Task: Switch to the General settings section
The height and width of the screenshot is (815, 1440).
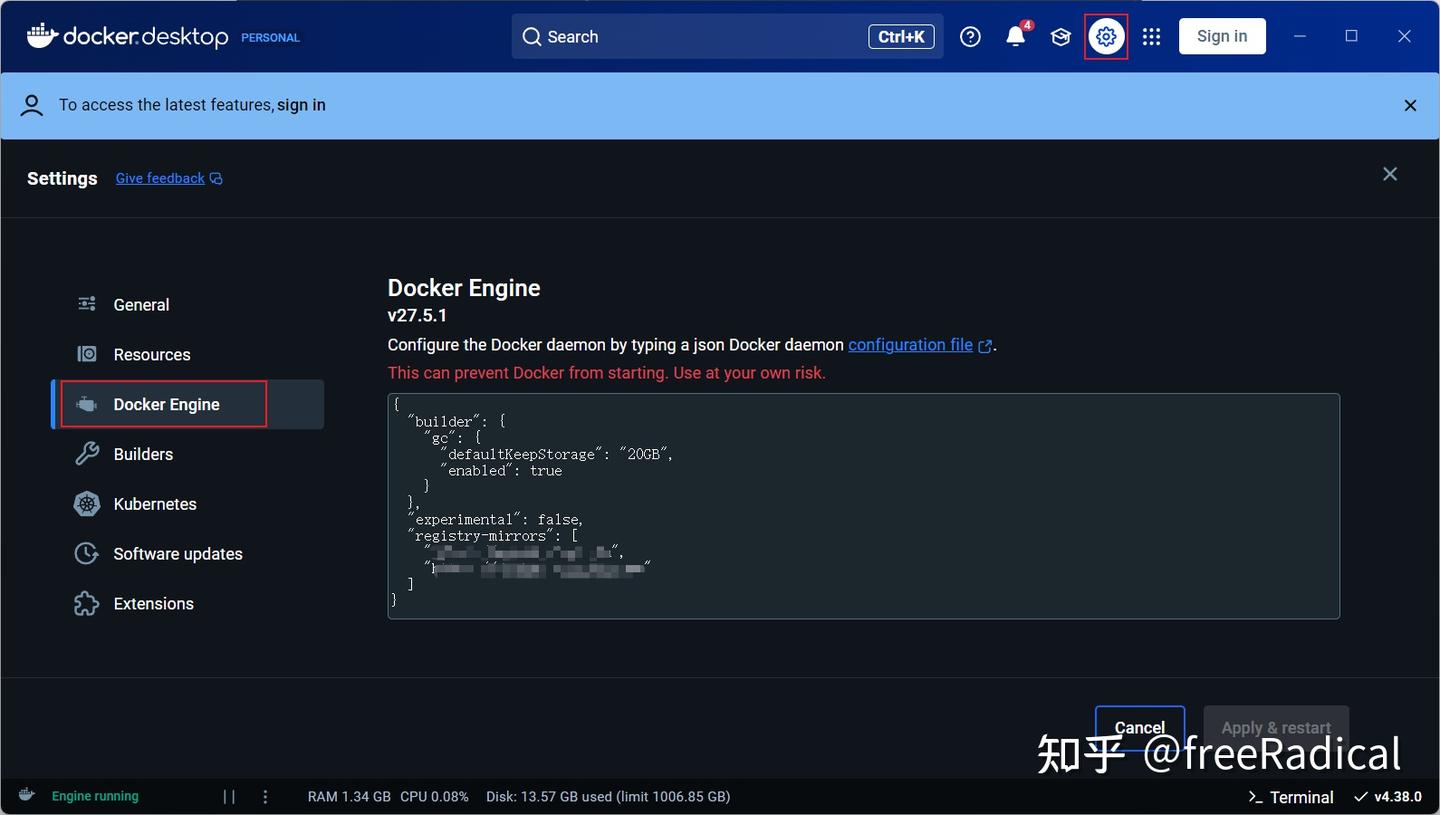Action: click(141, 304)
